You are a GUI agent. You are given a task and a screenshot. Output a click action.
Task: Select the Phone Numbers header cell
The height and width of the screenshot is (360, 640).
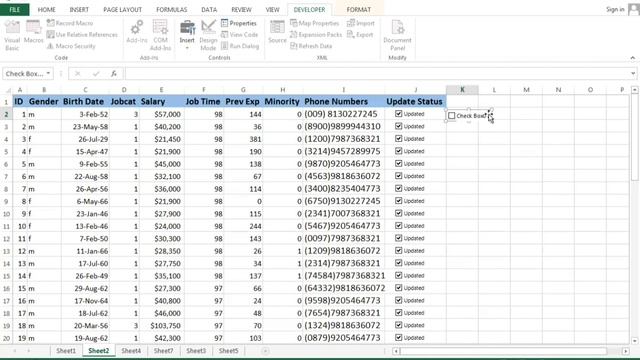click(343, 102)
